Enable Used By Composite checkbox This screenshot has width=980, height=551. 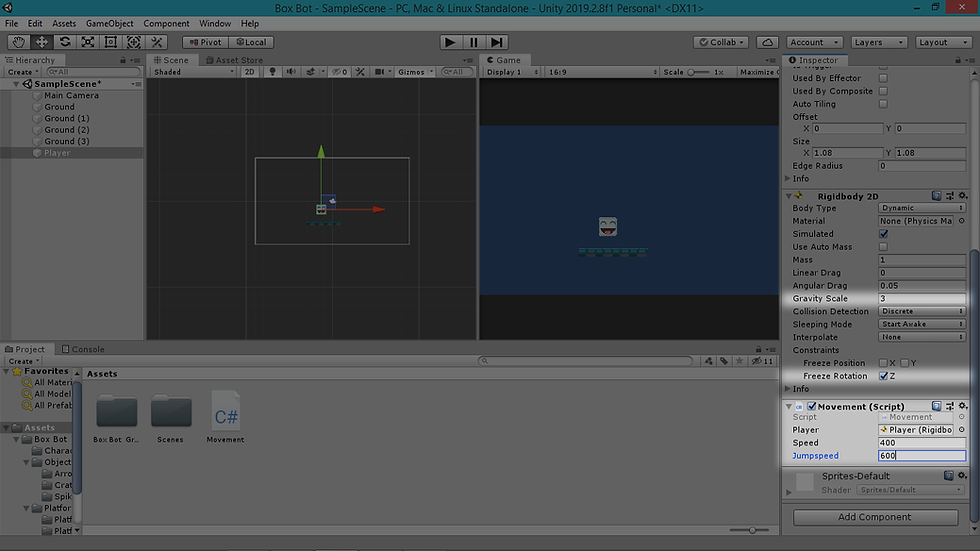click(x=883, y=91)
